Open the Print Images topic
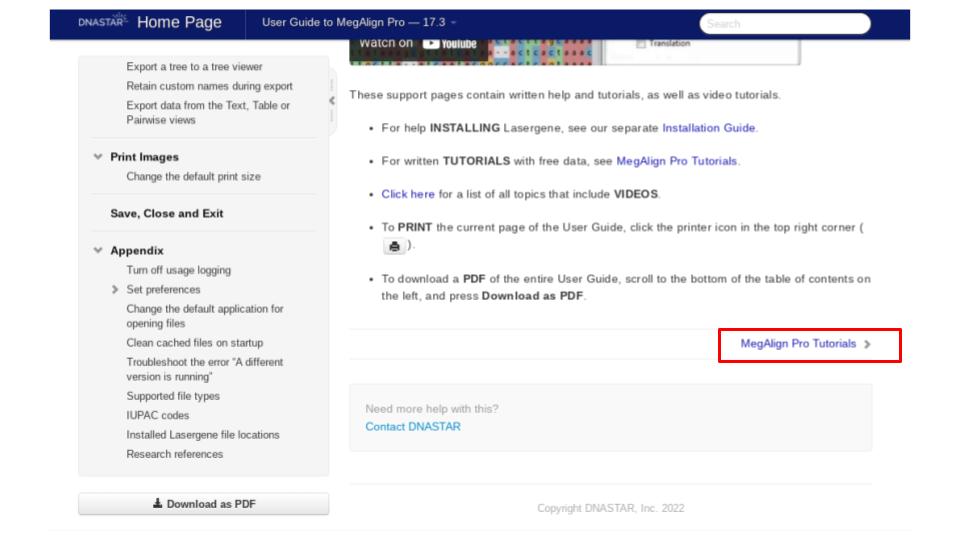 pos(144,157)
